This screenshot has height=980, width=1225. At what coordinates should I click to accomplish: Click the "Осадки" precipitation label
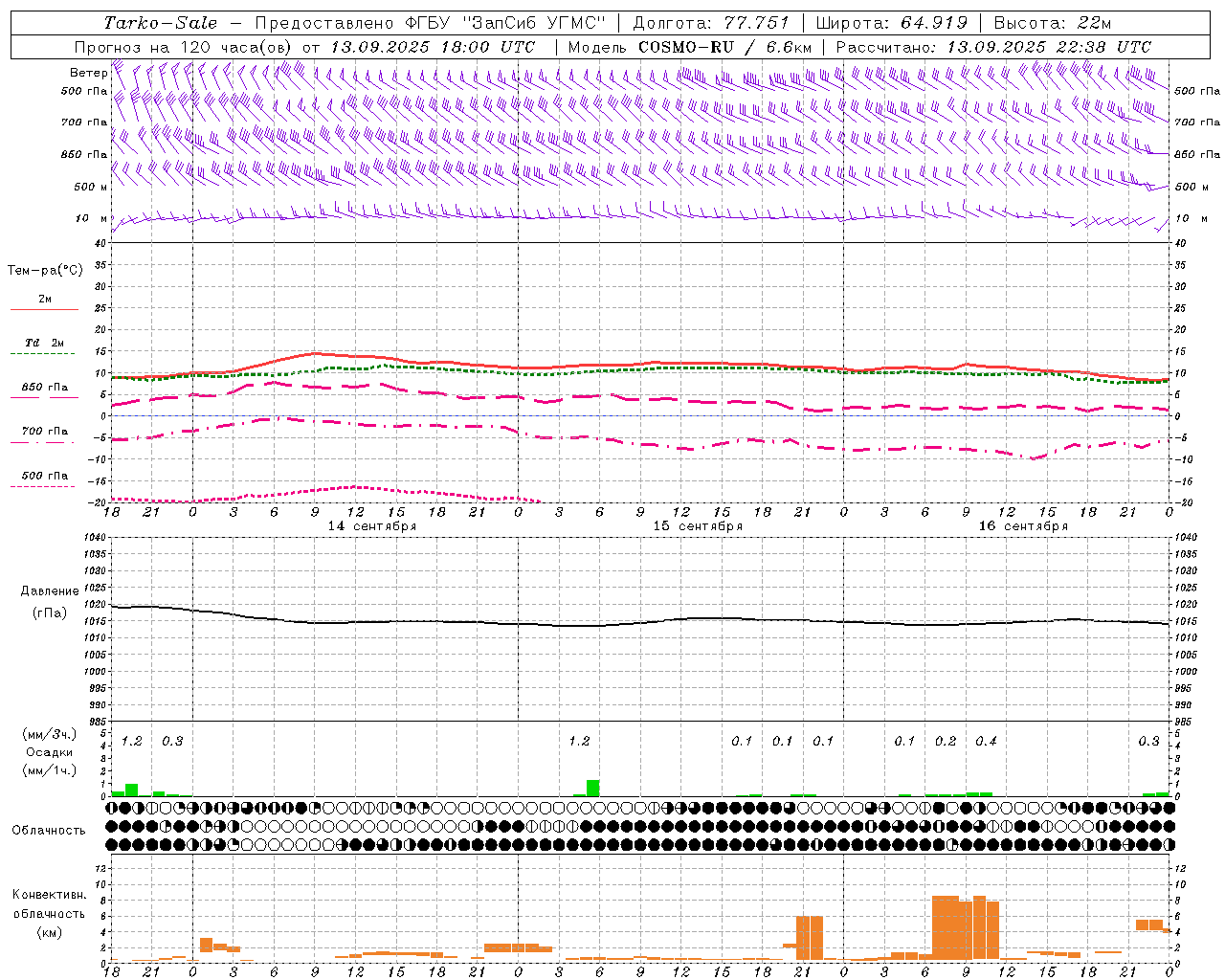click(50, 752)
